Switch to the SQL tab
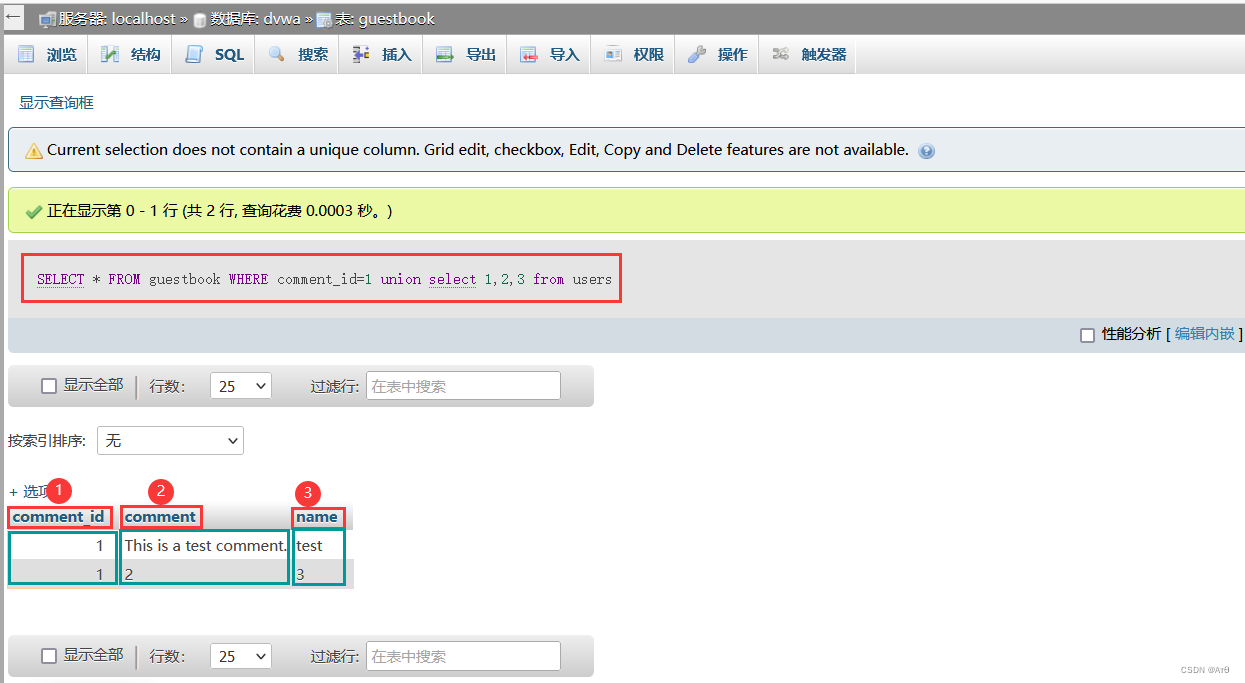 [214, 55]
